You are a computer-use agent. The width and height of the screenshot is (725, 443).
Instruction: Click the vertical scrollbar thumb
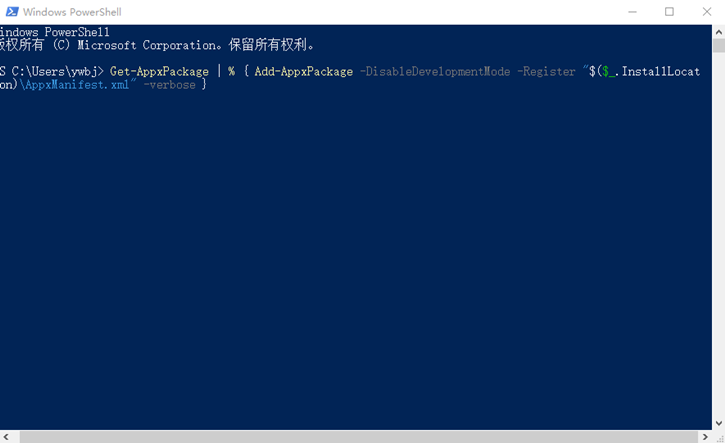pos(718,45)
